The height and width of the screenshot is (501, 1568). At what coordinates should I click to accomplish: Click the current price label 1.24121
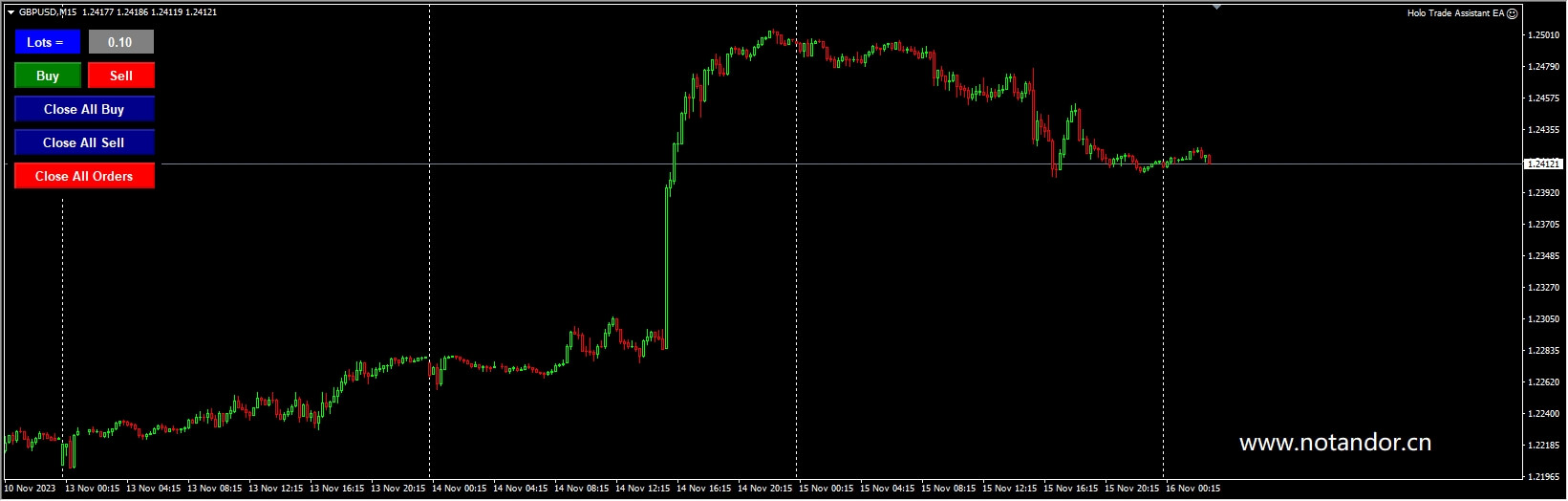[x=1543, y=164]
